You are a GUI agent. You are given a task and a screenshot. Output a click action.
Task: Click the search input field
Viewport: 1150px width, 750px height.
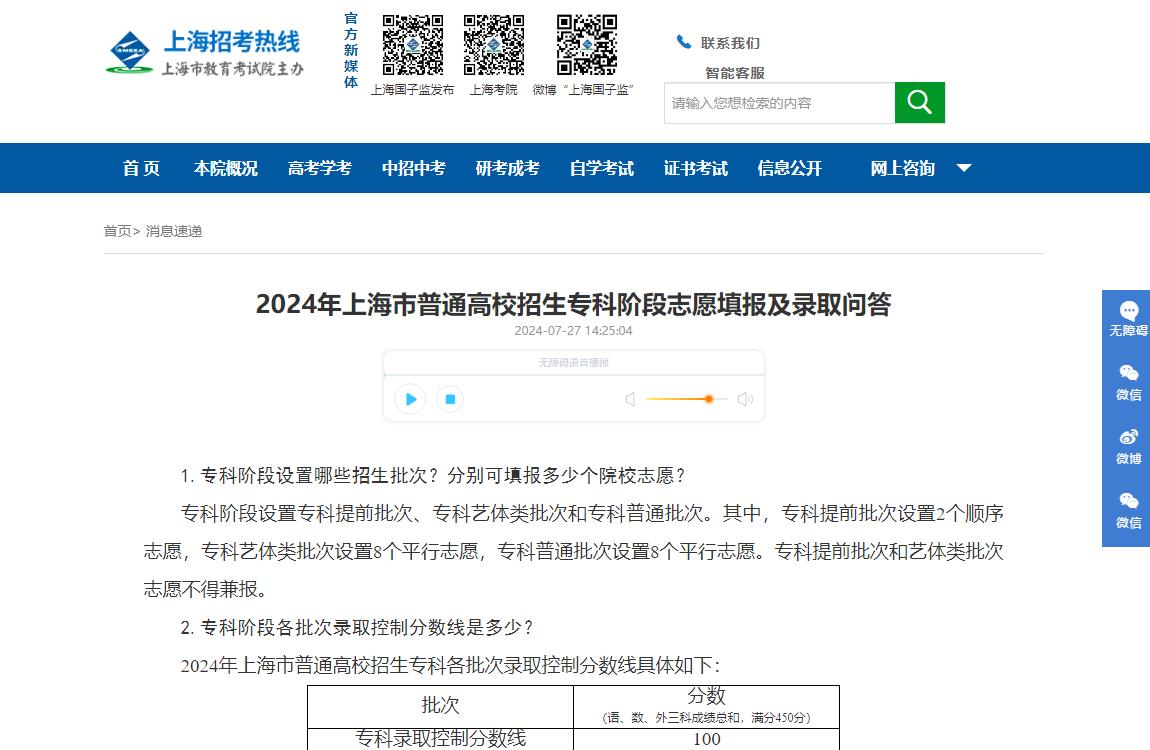(x=779, y=102)
